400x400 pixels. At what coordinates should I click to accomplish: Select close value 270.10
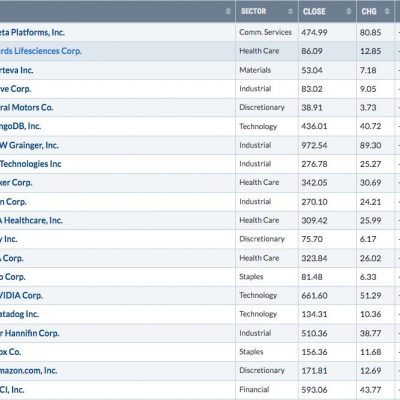(314, 202)
